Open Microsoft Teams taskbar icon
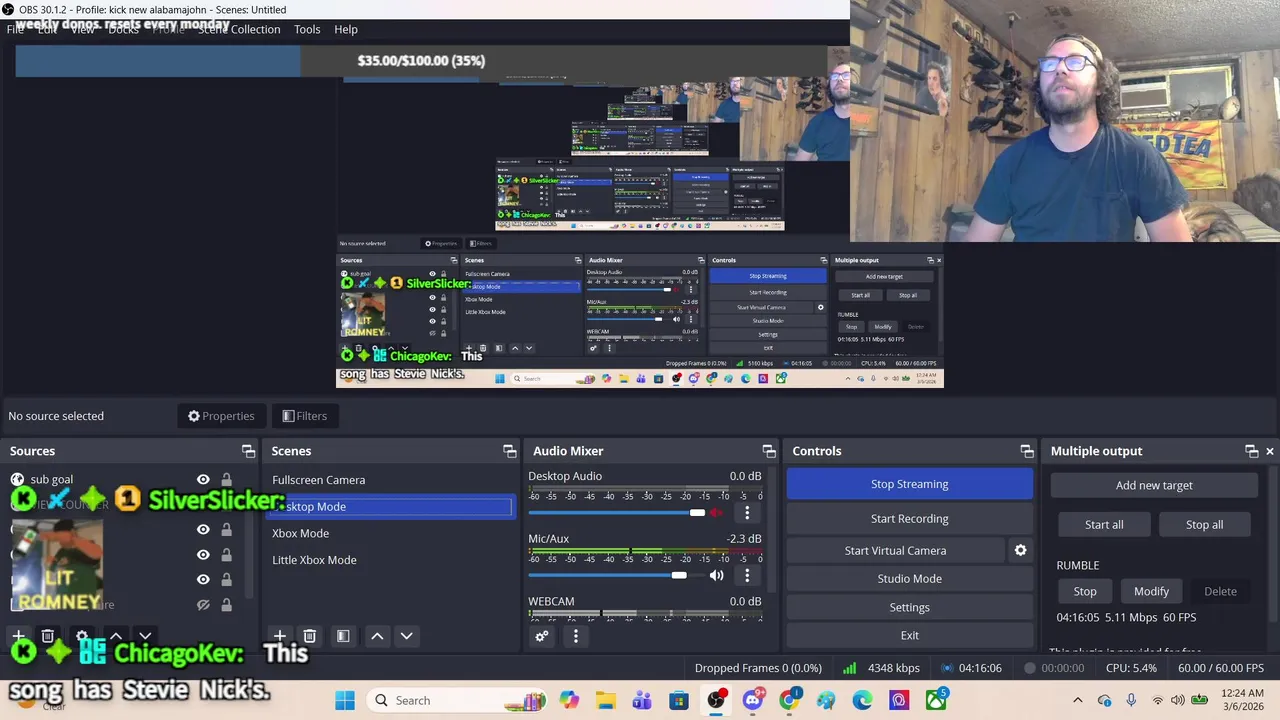 coord(642,700)
